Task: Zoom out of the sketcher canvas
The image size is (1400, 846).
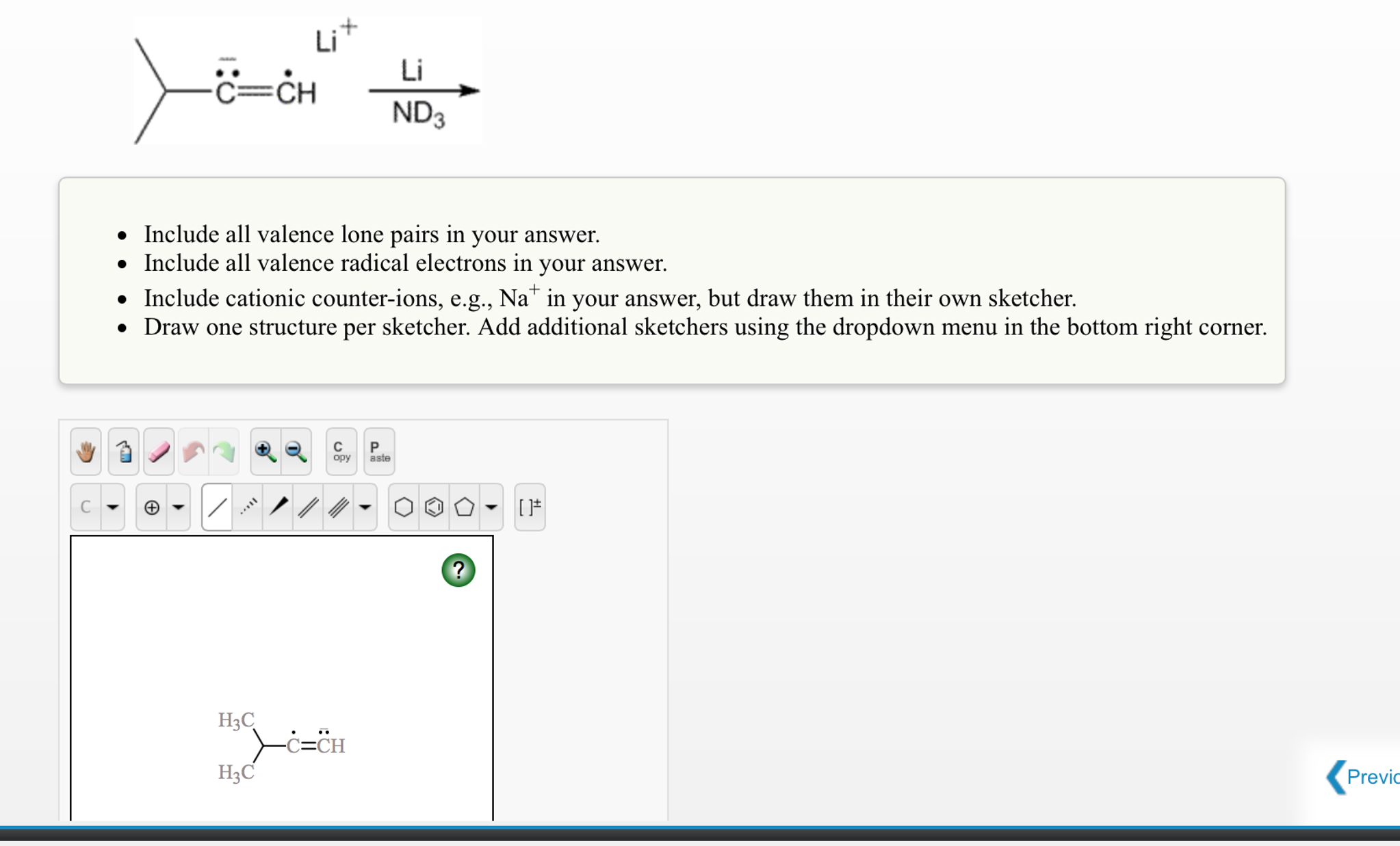Action: click(296, 451)
